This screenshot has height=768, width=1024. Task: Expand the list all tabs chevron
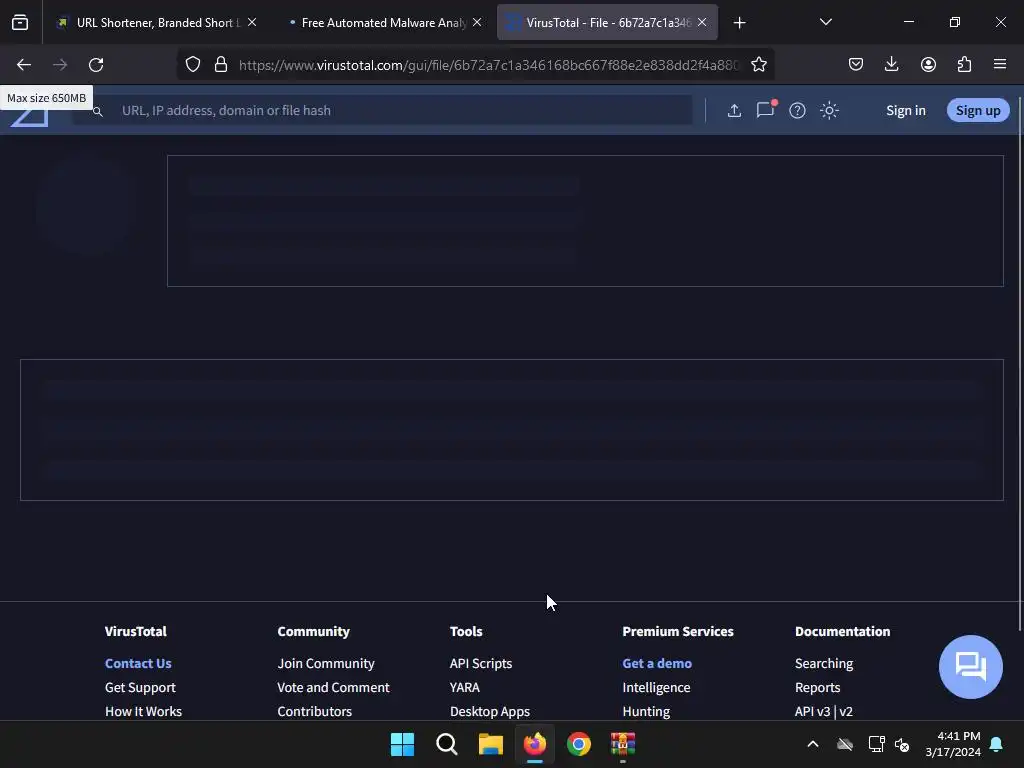tap(825, 22)
